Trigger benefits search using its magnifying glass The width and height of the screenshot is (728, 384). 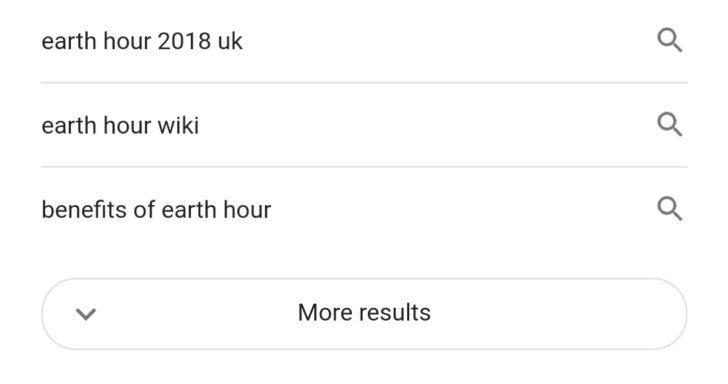(x=670, y=208)
